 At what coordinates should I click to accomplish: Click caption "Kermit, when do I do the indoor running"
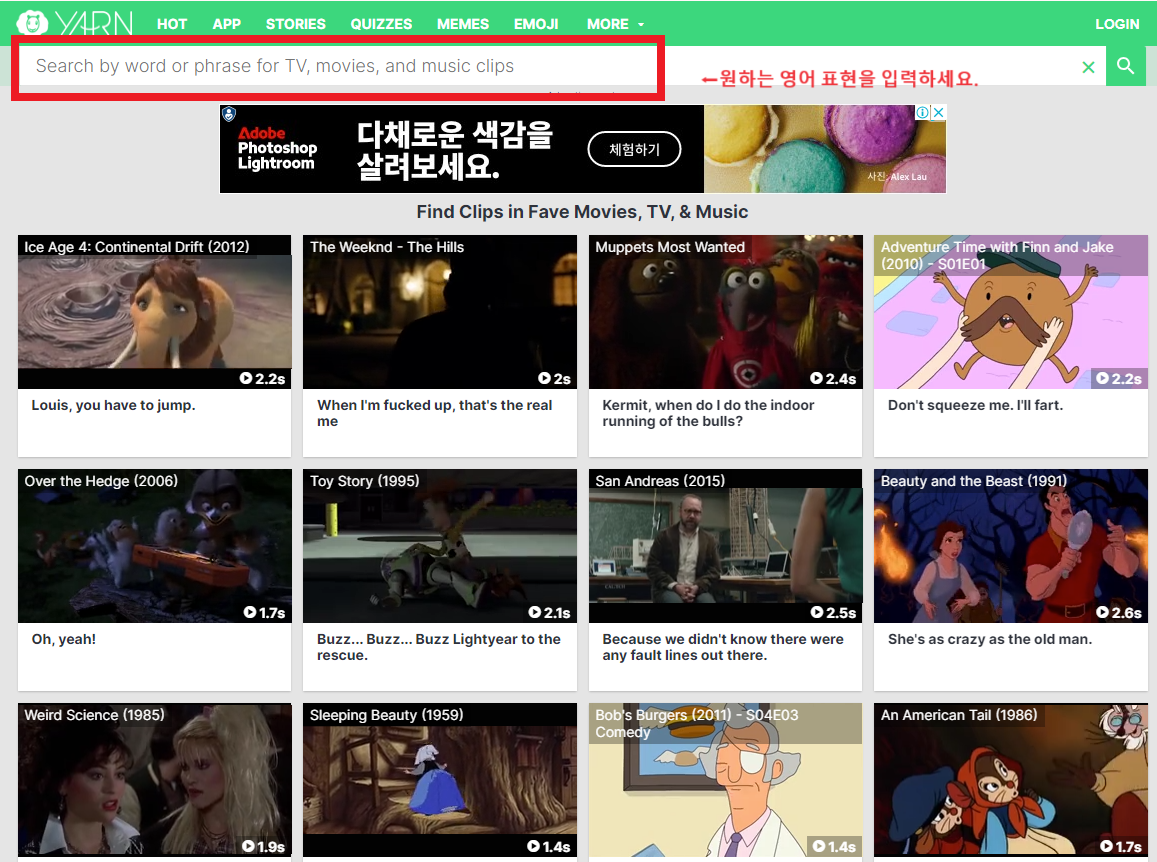[x=708, y=413]
